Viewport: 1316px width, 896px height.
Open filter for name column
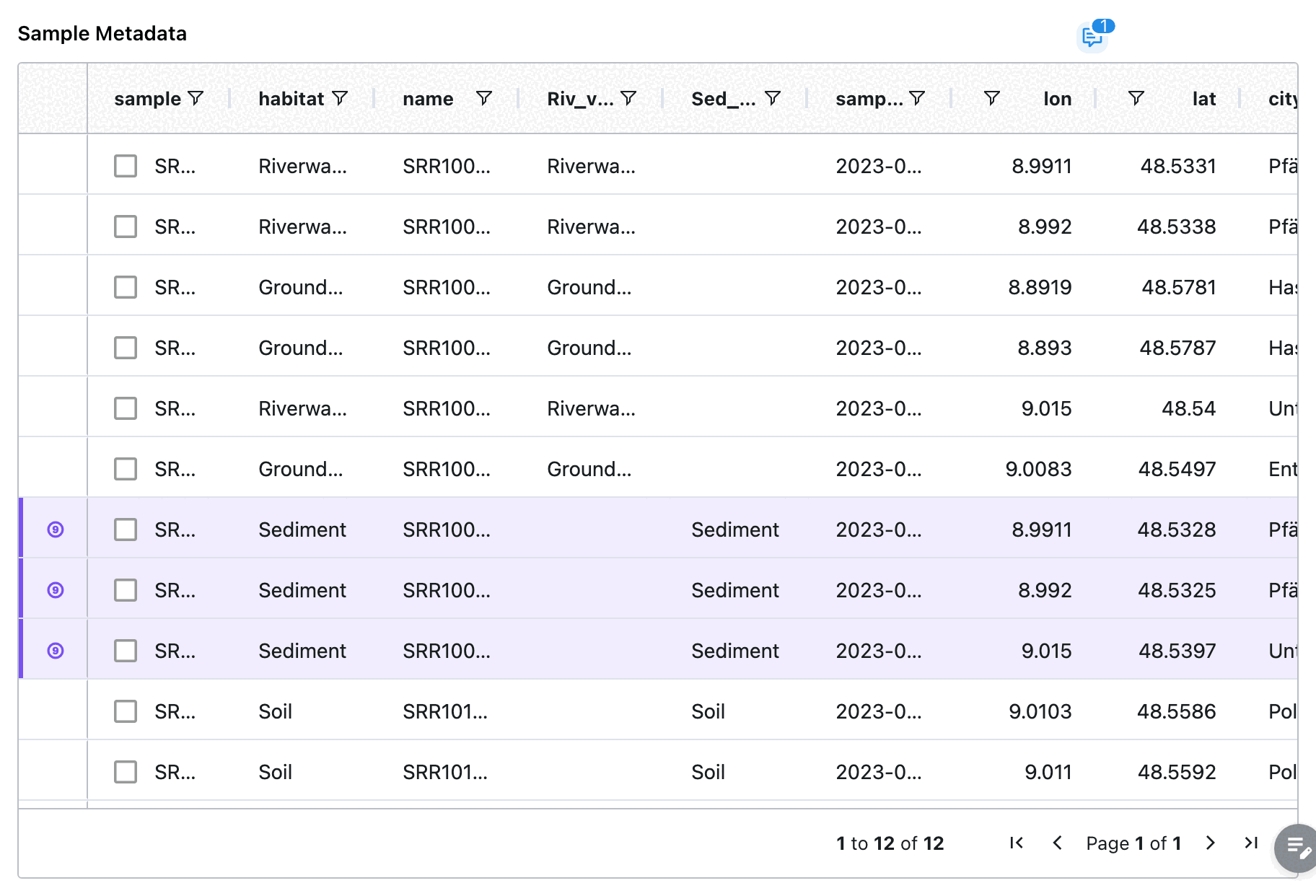click(484, 98)
